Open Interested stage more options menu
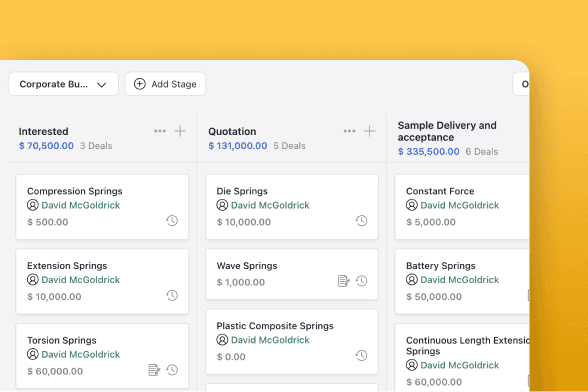The image size is (588, 392). coord(160,131)
